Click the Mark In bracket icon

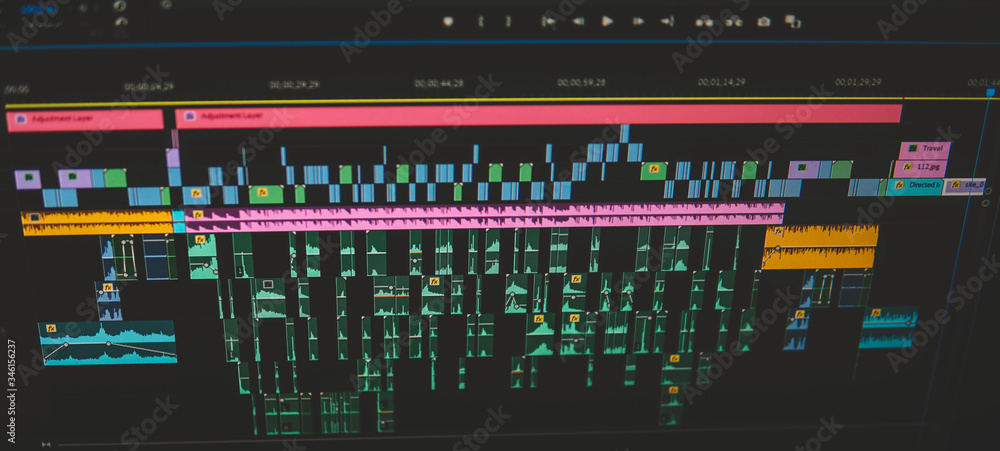click(481, 21)
